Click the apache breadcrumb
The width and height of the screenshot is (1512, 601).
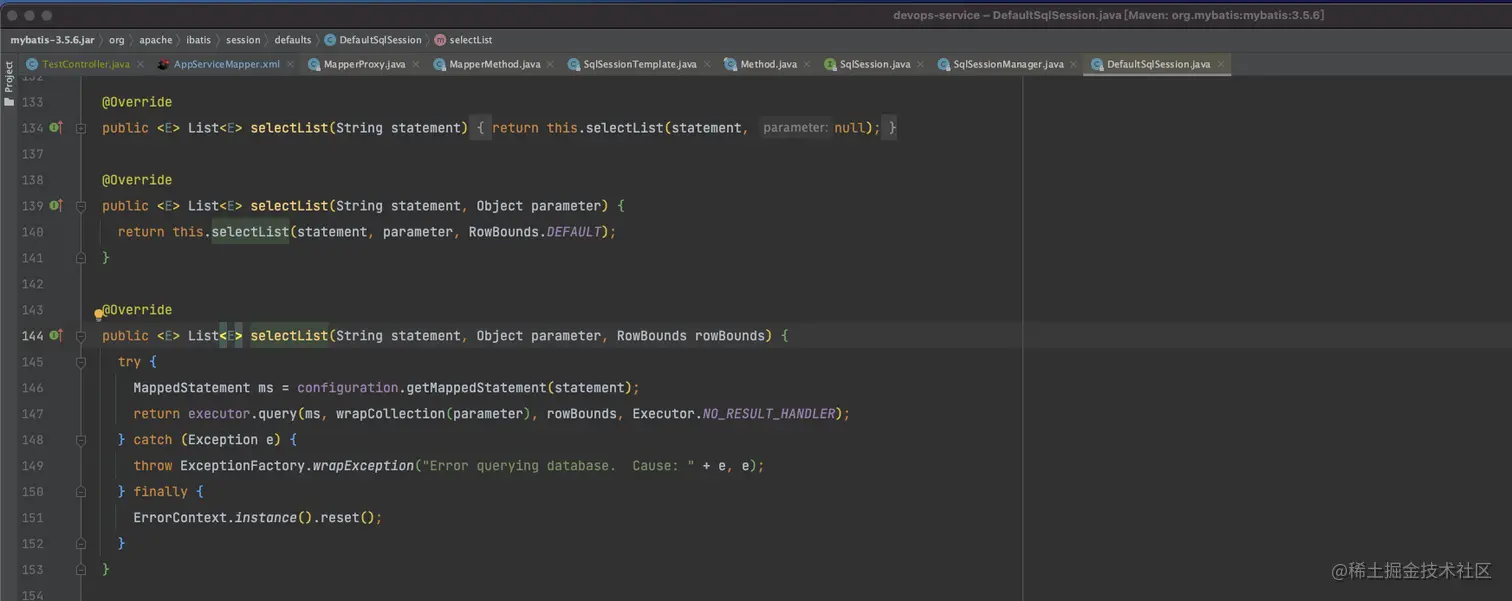tap(156, 40)
